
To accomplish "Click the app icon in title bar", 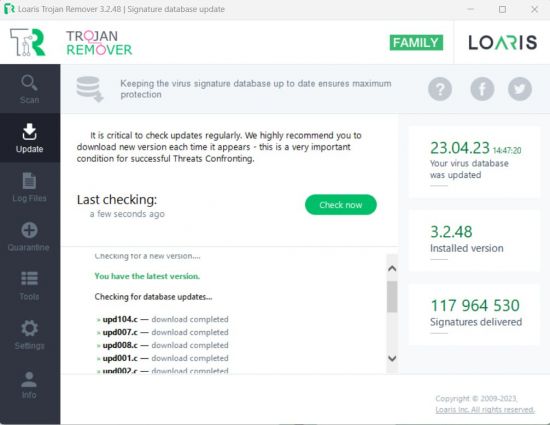I will coord(9,9).
